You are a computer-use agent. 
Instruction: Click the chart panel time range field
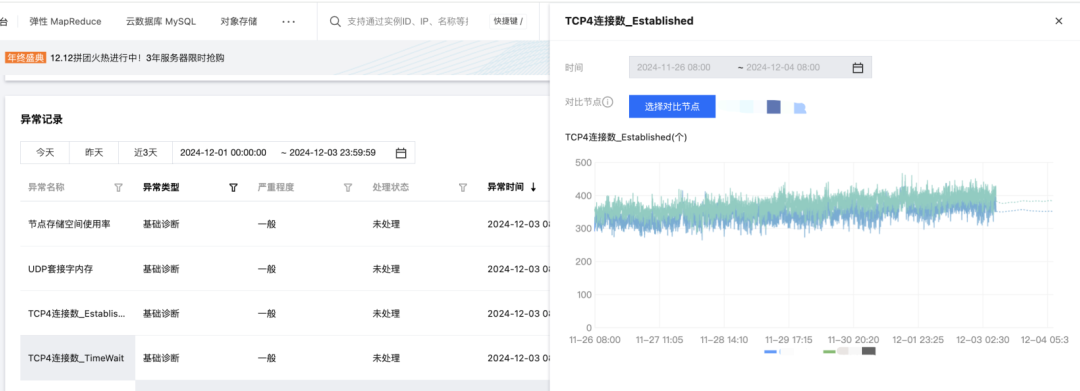[750, 67]
